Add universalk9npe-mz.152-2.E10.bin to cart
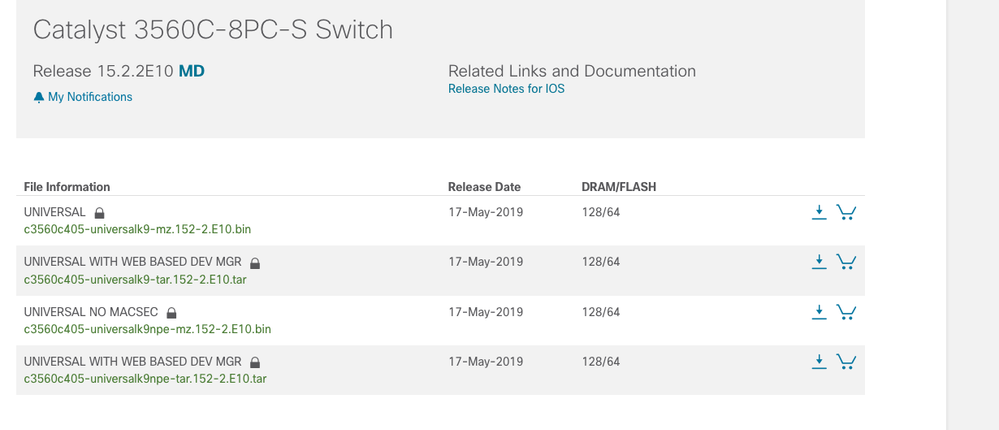 coord(846,312)
